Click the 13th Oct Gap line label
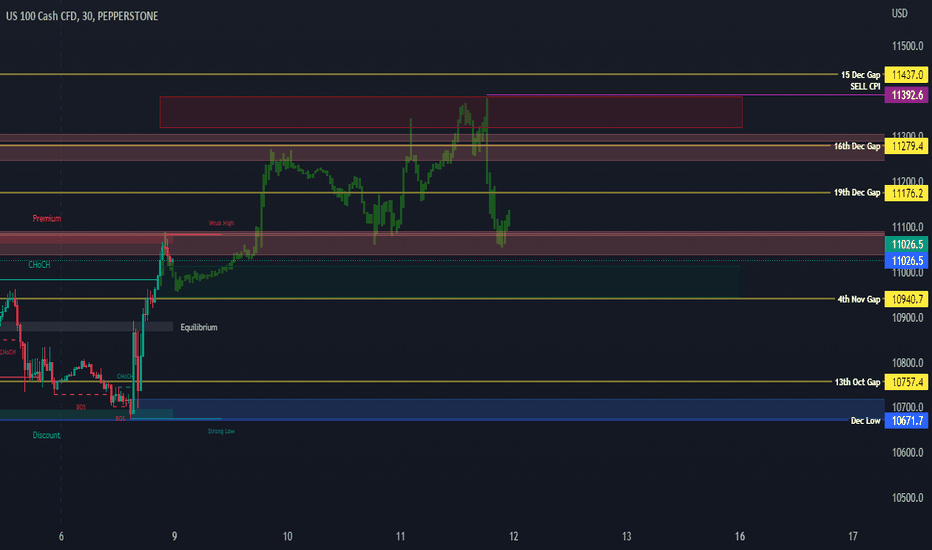 click(x=857, y=382)
